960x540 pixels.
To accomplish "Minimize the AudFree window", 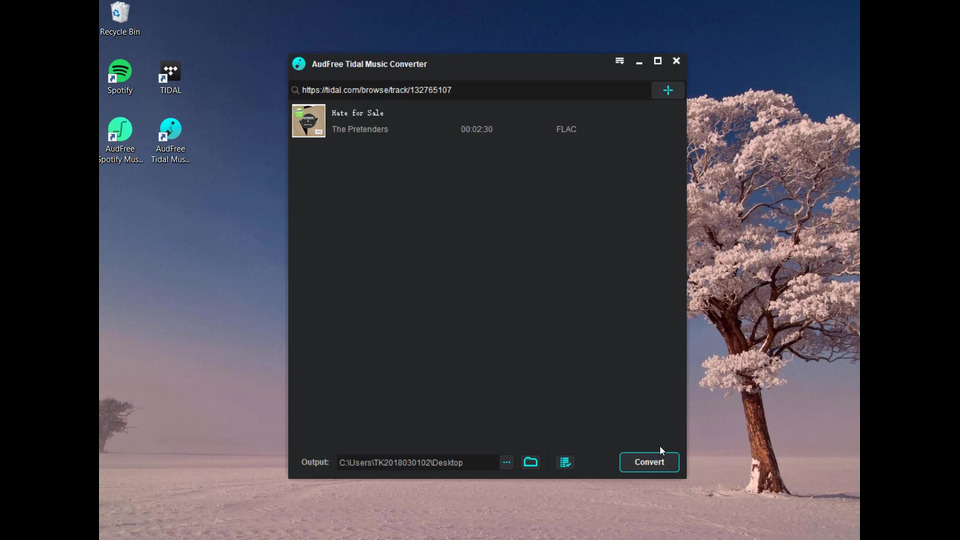I will (639, 61).
